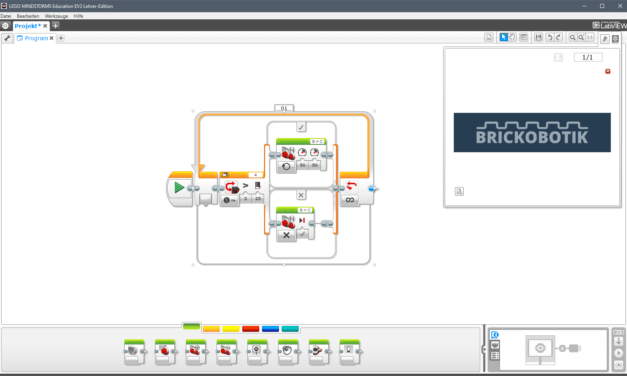
Task: Undo the last action via toolbar
Action: coord(550,37)
